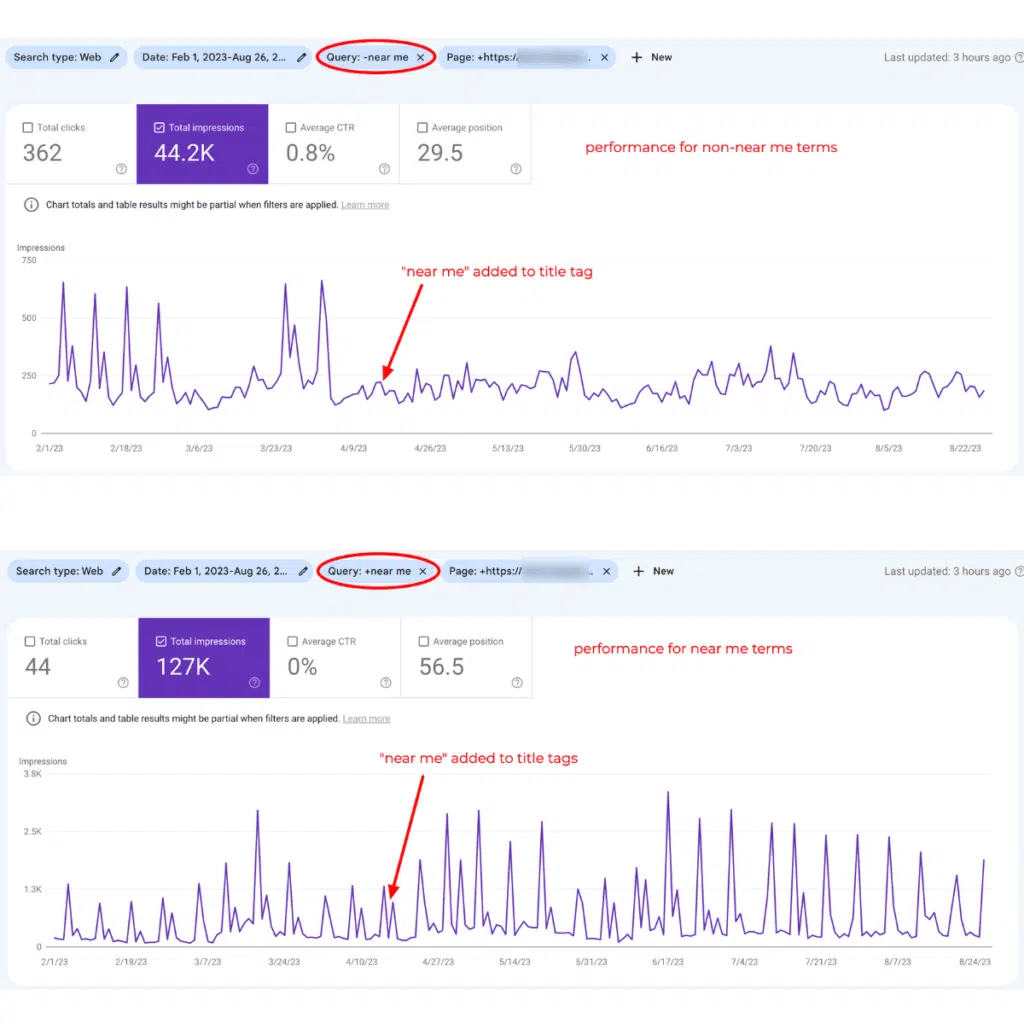The width and height of the screenshot is (1024, 1024).
Task: Toggle Total impressions checkbox showing 127K
Action: click(x=161, y=641)
